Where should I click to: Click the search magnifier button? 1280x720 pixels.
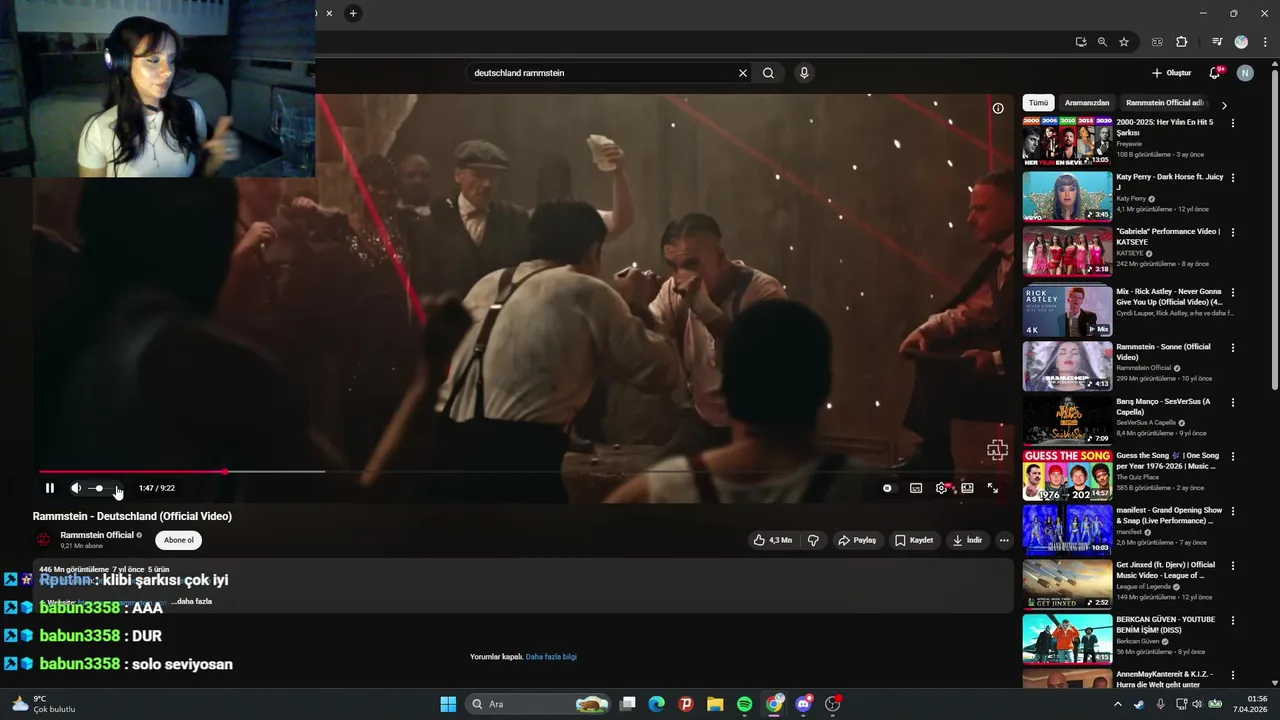(768, 73)
